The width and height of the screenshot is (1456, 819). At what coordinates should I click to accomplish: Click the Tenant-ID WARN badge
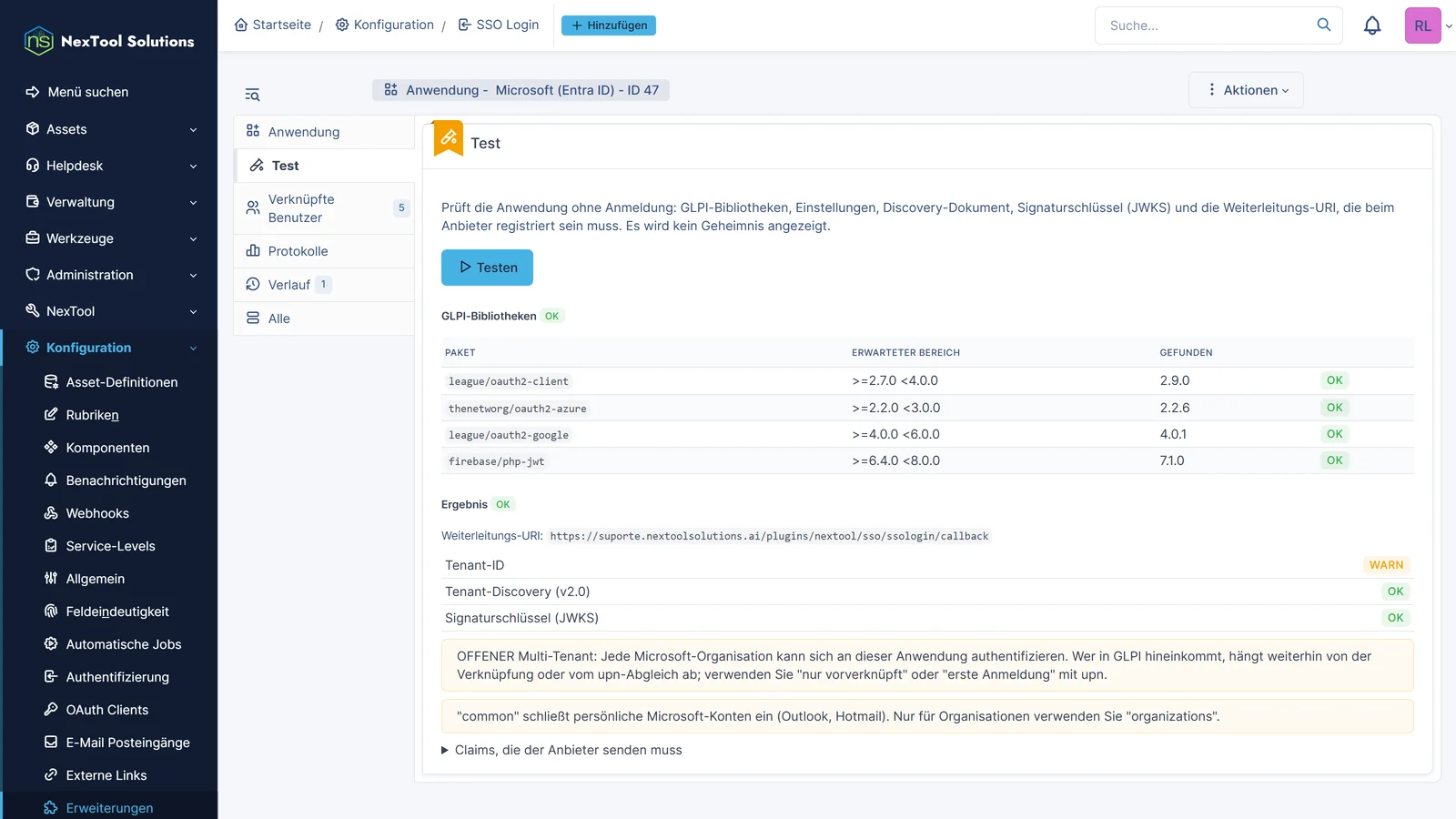[x=1386, y=565]
